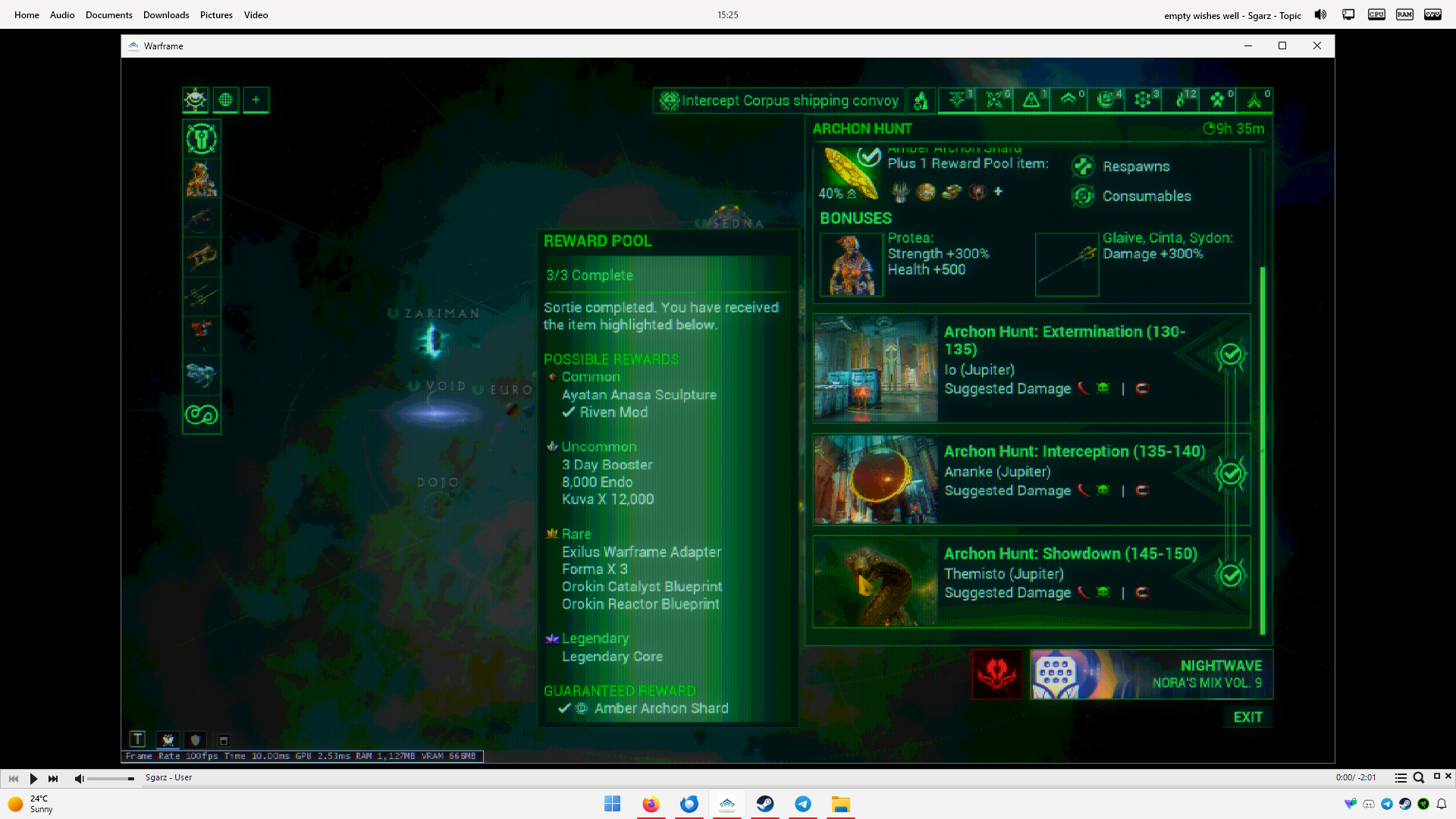Image resolution: width=1456 pixels, height=819 pixels.
Task: Open the Steam taskbar icon
Action: (x=765, y=804)
